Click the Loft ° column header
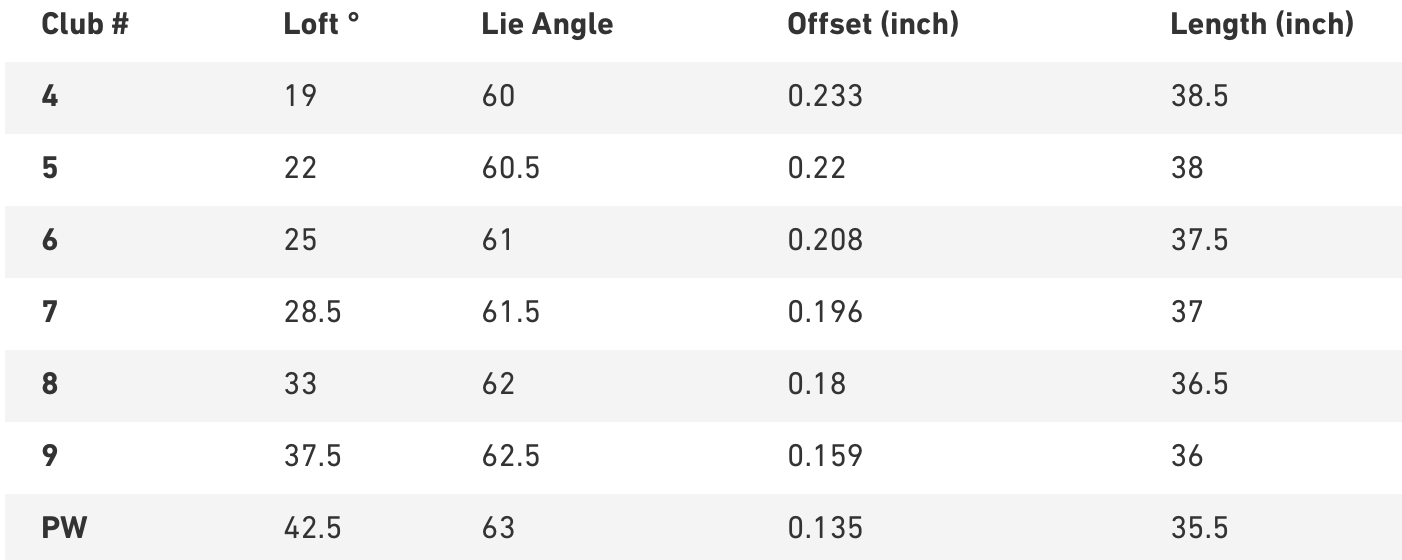 [321, 25]
